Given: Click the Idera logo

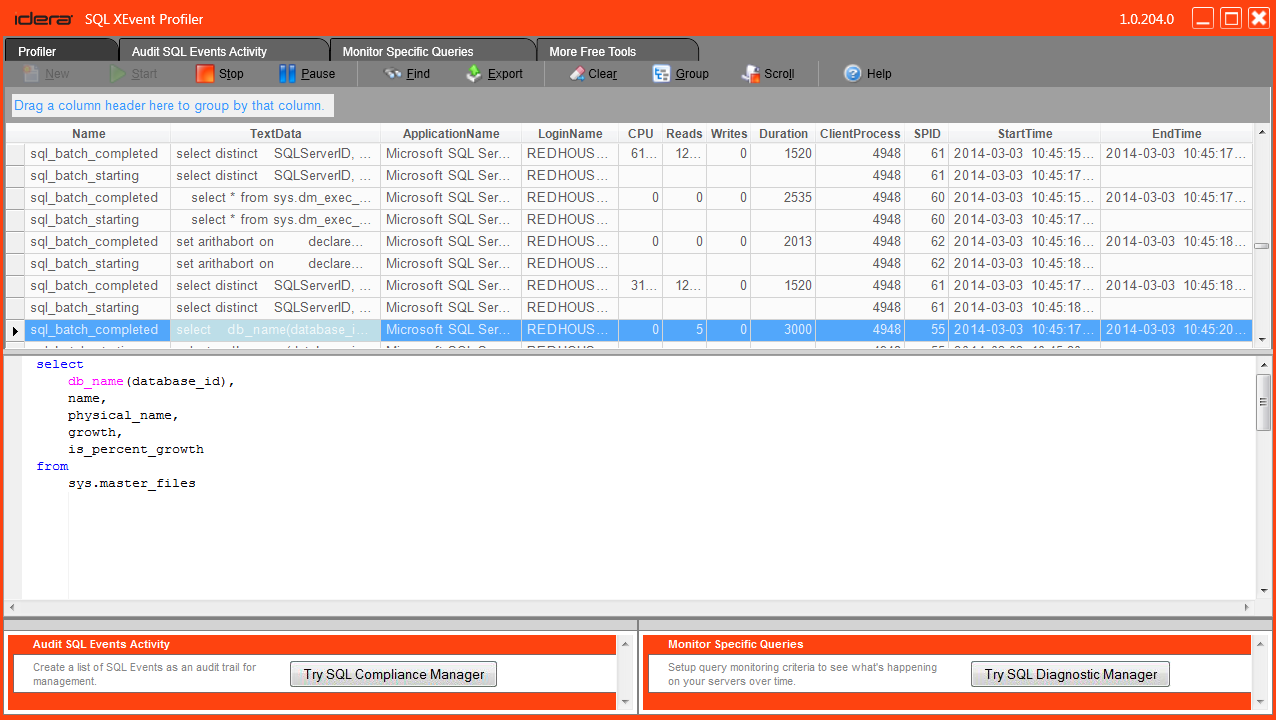Looking at the screenshot, I should [44, 19].
